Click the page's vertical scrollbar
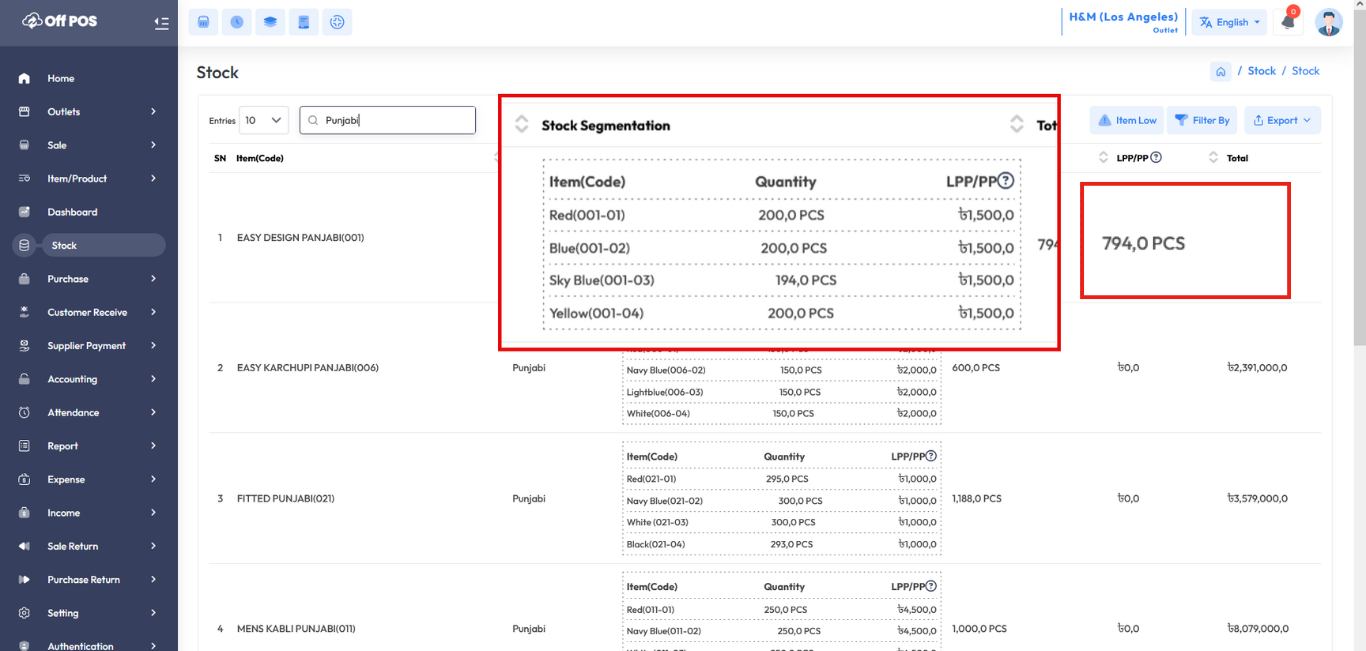This screenshot has width=1366, height=651. pyautogui.click(x=1359, y=200)
